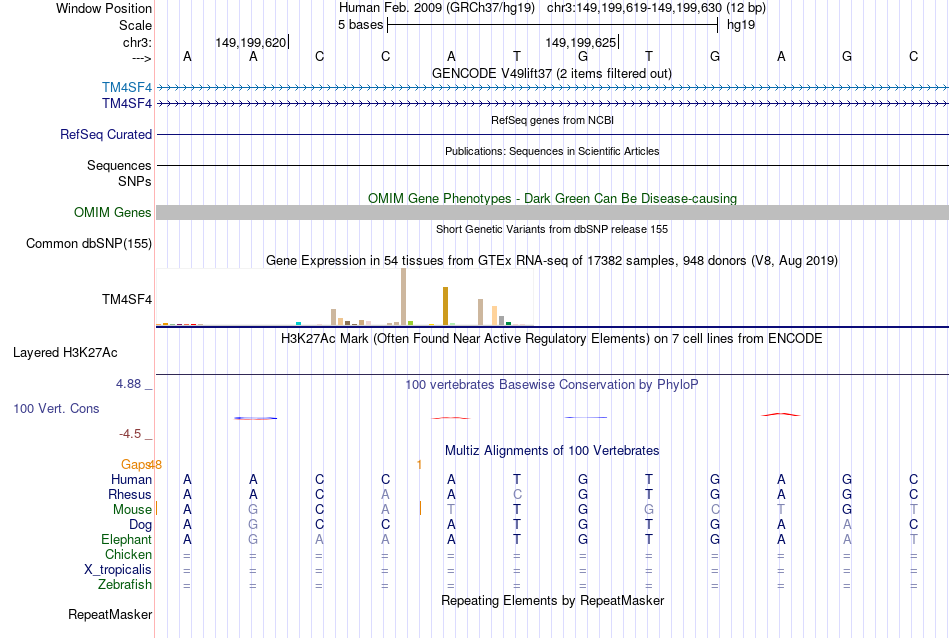Click the H3K27Ac Mark track title
Image resolution: width=950 pixels, height=638 pixels.
click(x=552, y=338)
